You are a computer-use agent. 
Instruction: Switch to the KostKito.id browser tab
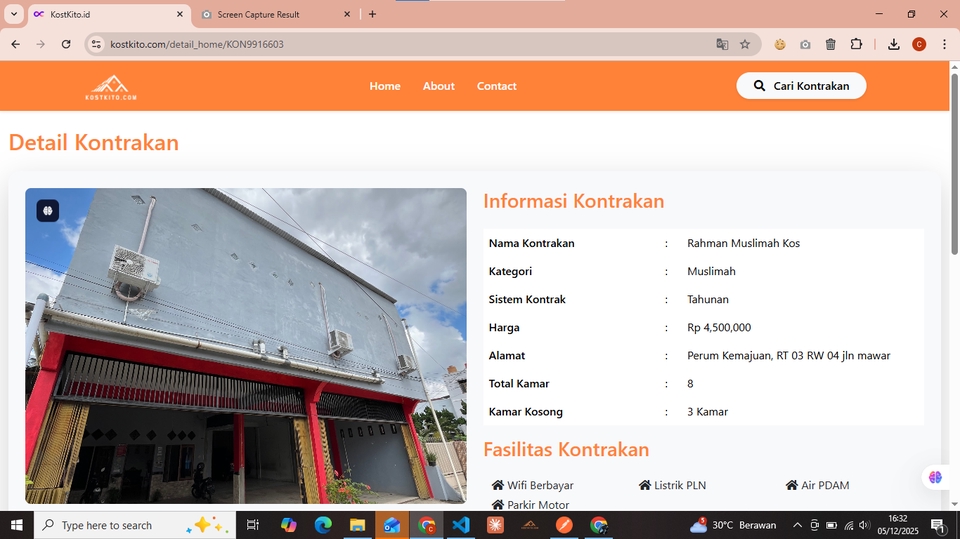tap(110, 14)
